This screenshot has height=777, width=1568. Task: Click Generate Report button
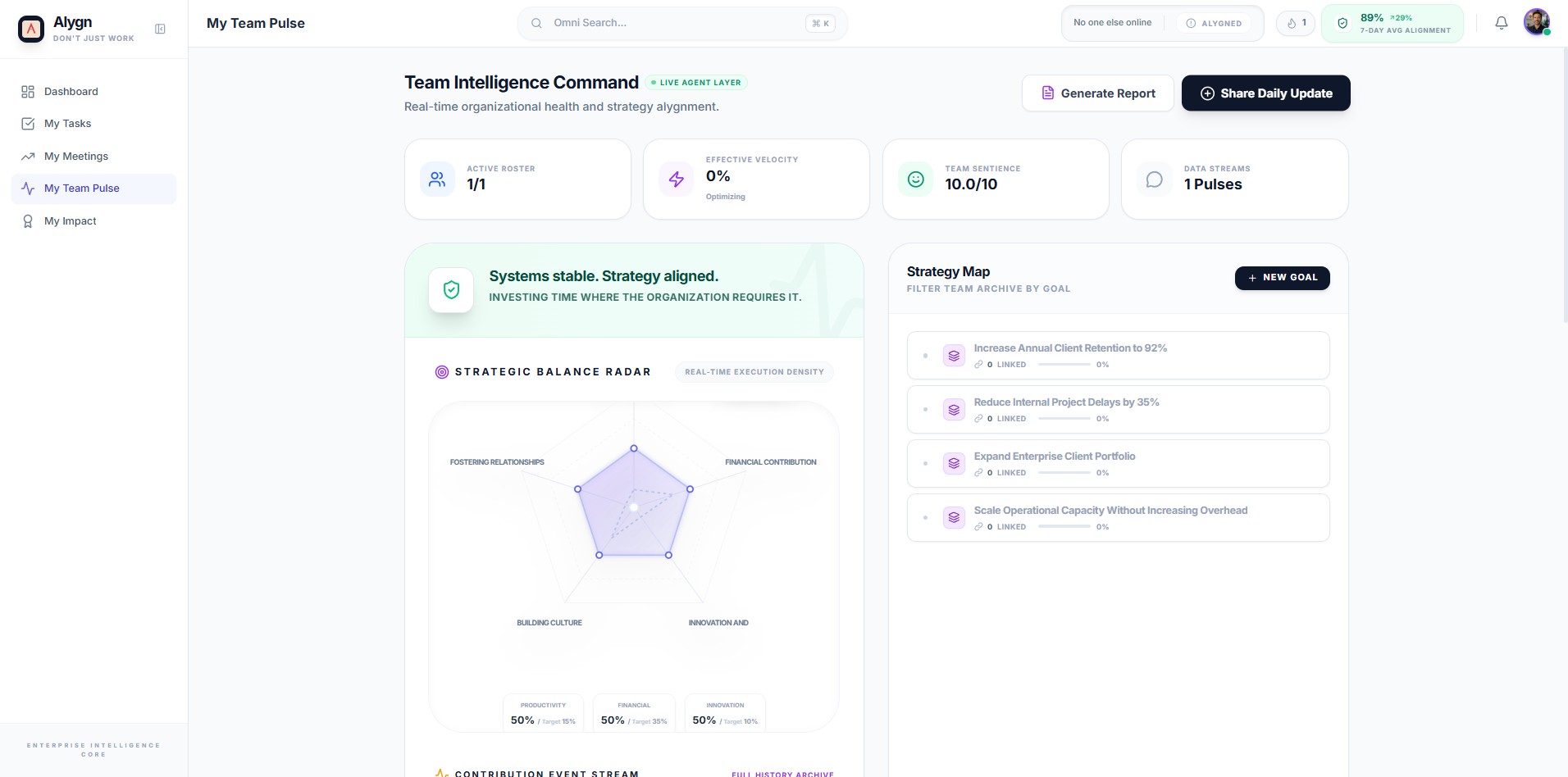tap(1098, 93)
